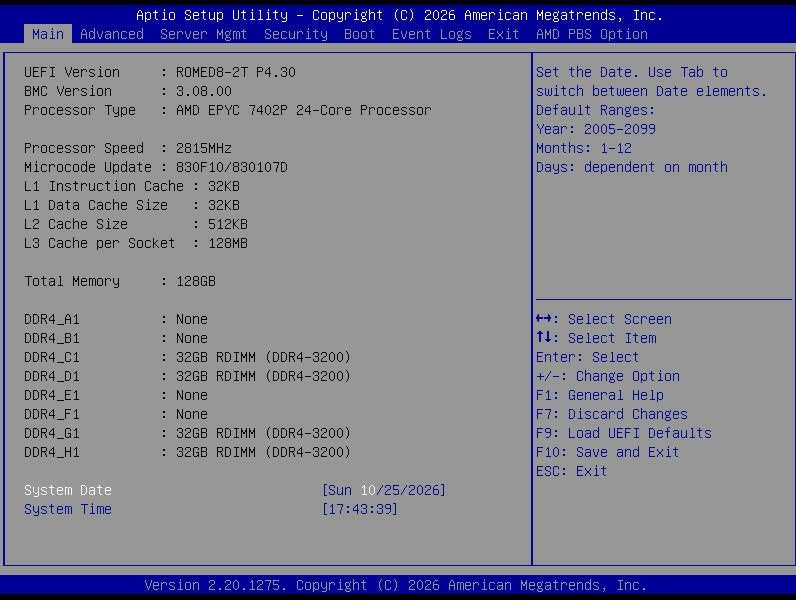Click the BMC version value 3.08.00
This screenshot has height=603, width=796.
pyautogui.click(x=204, y=91)
